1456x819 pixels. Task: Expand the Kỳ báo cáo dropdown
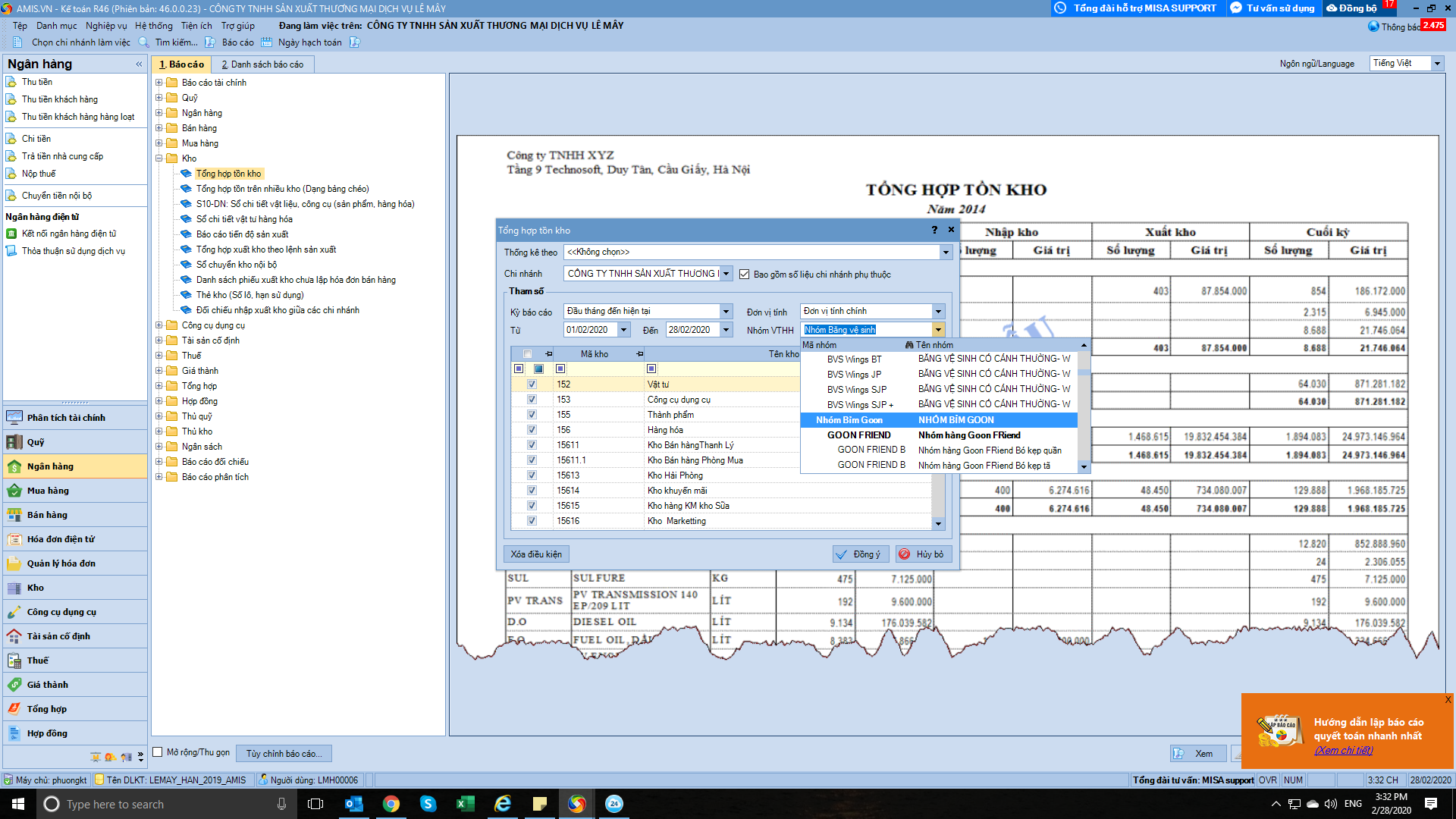tap(726, 312)
